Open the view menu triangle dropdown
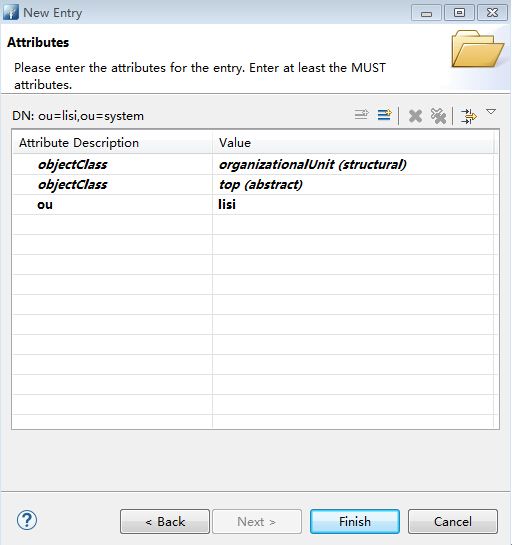The height and width of the screenshot is (545, 512). [491, 112]
